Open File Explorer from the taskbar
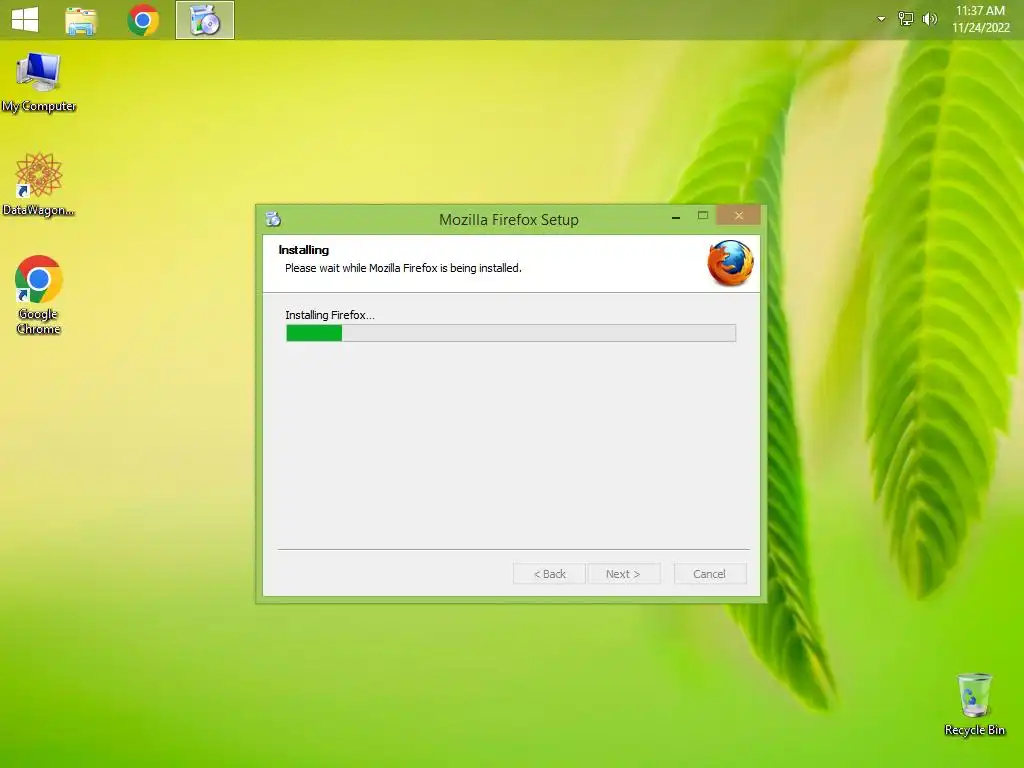 click(81, 20)
